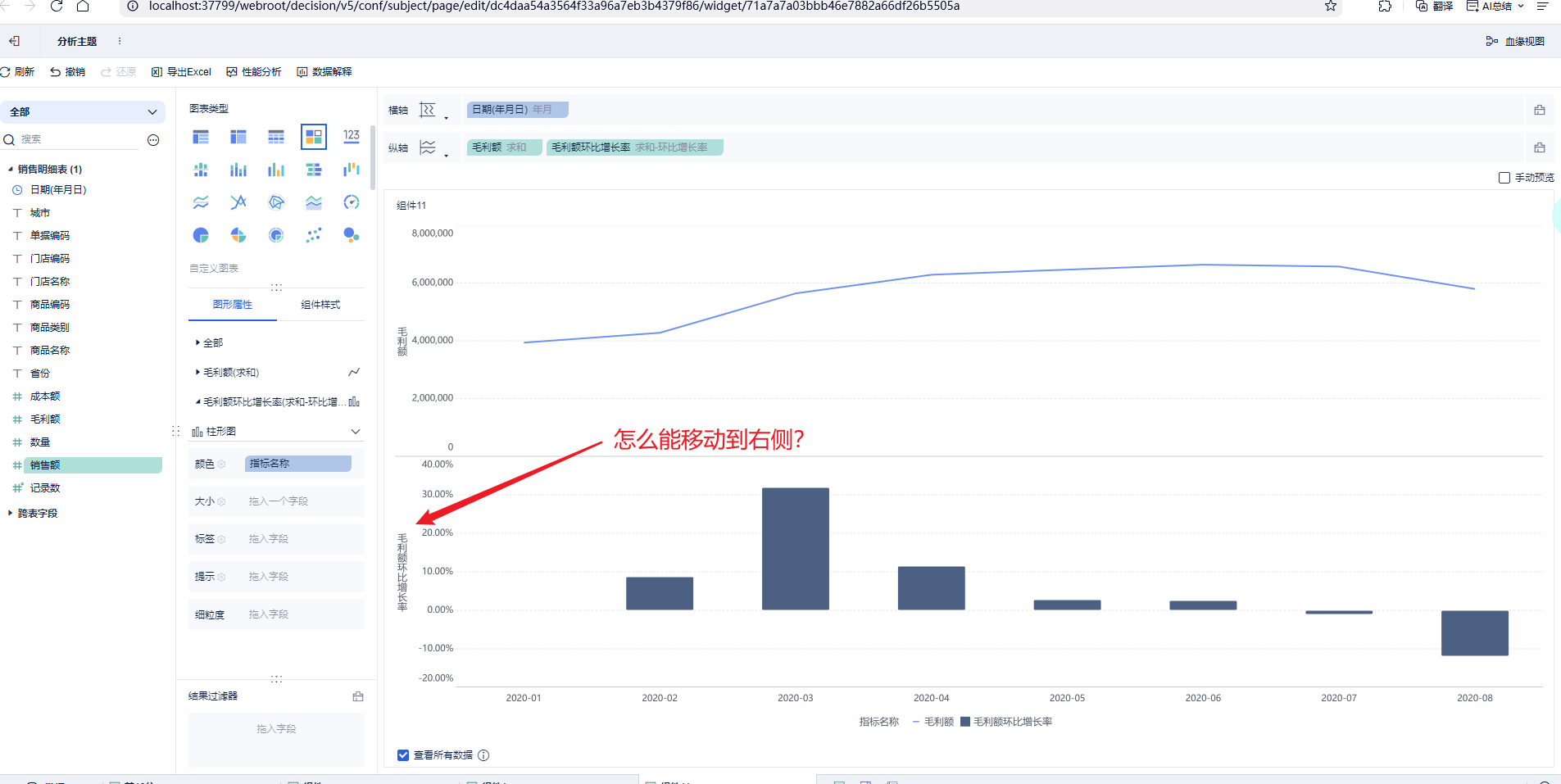Toggle 毛利额环比增长率 legend series visibility

(x=1006, y=722)
